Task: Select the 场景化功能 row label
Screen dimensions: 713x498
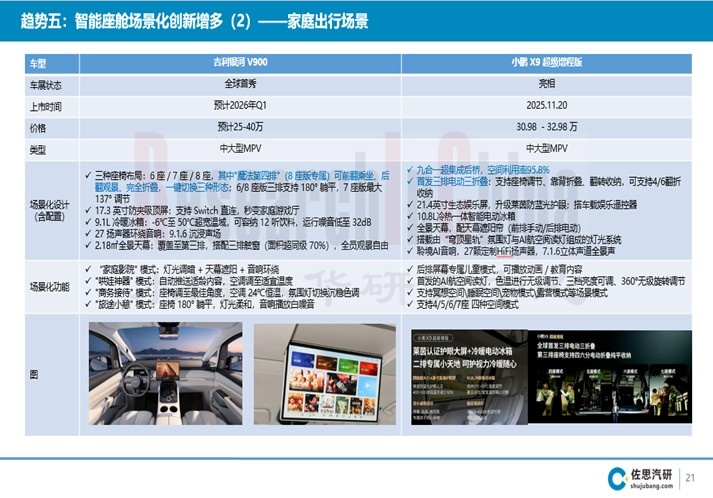Action: tap(50, 287)
